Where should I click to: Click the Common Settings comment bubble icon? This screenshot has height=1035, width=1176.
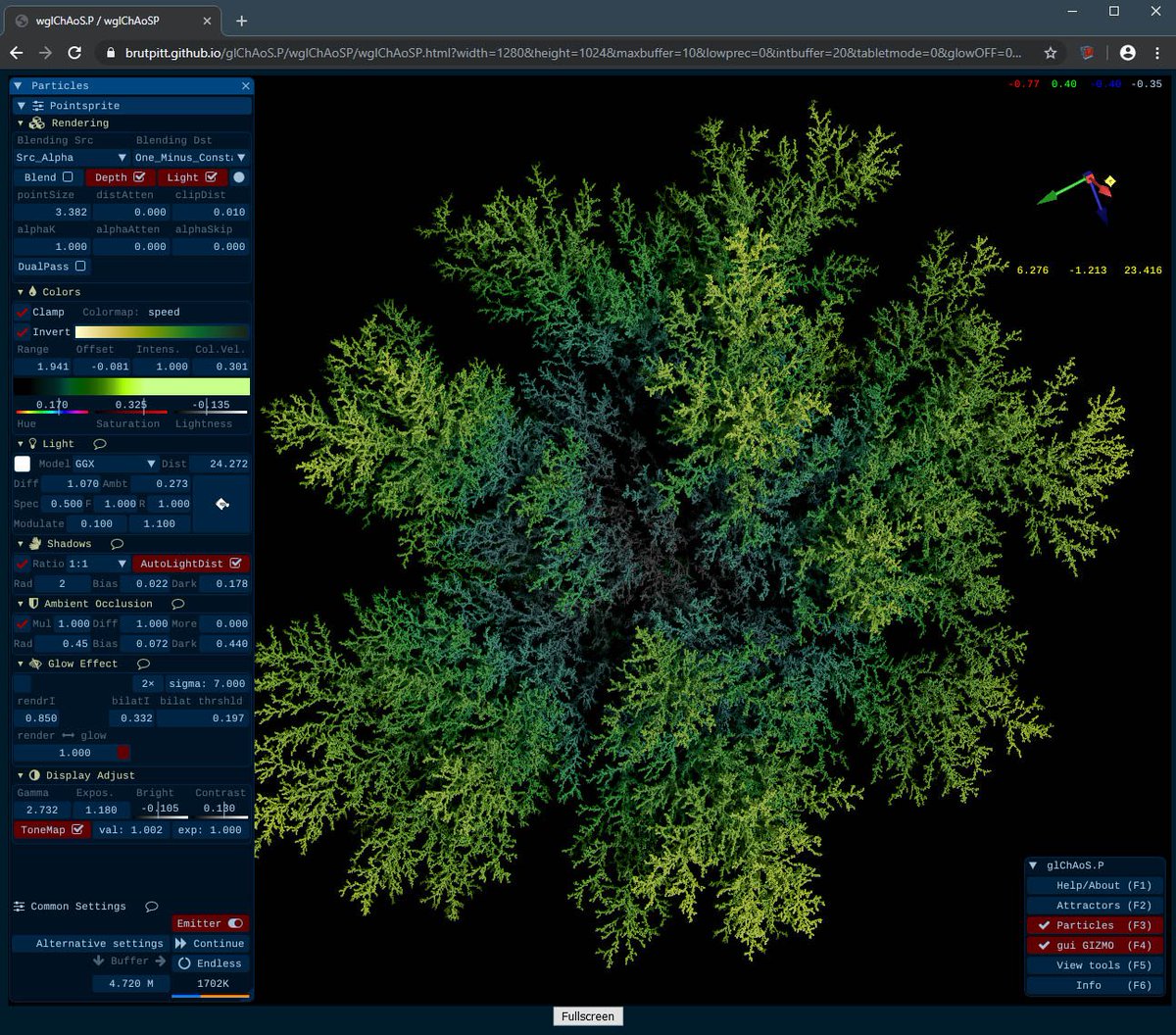(152, 907)
